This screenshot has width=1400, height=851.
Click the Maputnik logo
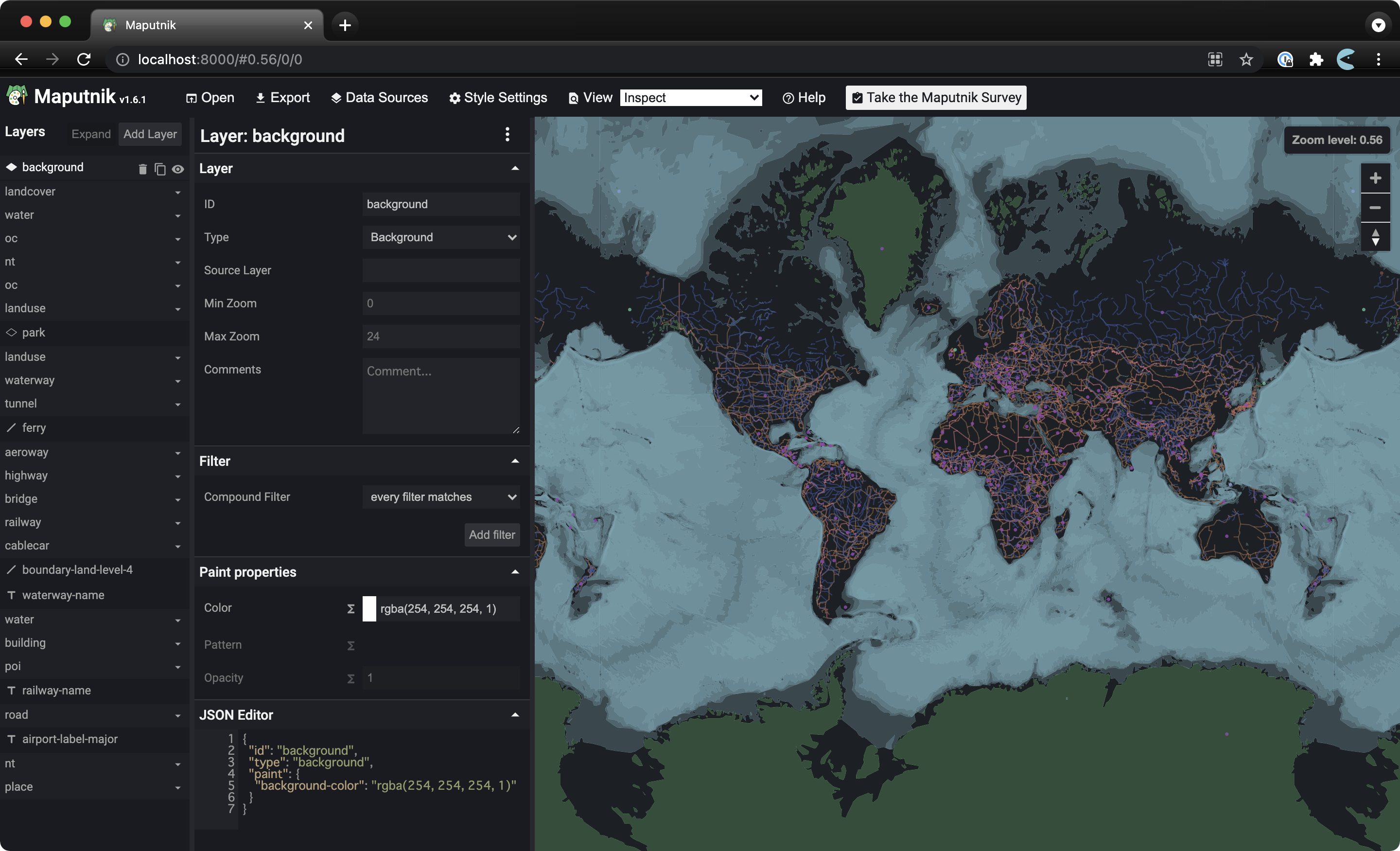pyautogui.click(x=16, y=96)
